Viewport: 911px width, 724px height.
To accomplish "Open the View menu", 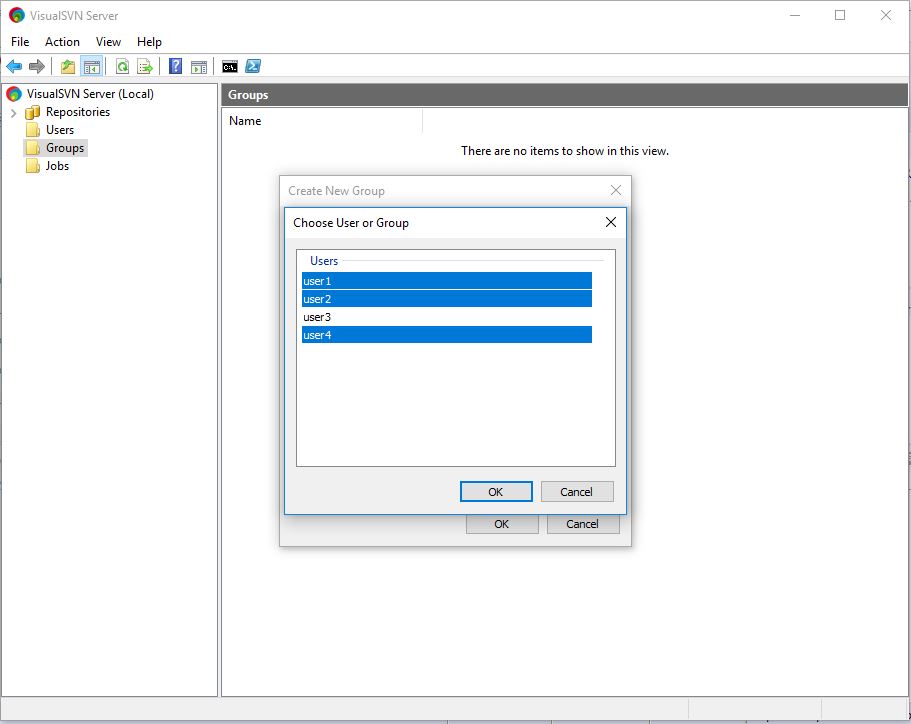I will pyautogui.click(x=108, y=42).
